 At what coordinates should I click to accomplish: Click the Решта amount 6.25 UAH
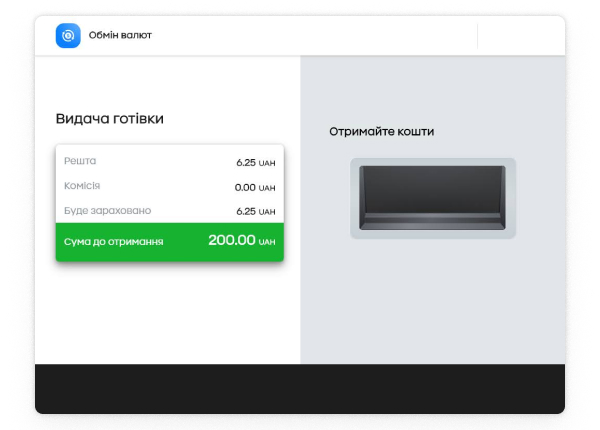[x=255, y=162]
